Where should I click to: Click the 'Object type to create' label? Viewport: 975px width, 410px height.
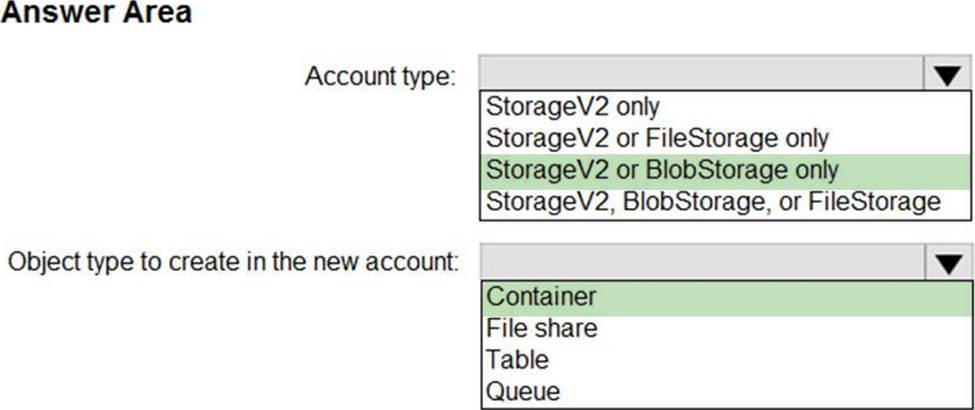(233, 264)
